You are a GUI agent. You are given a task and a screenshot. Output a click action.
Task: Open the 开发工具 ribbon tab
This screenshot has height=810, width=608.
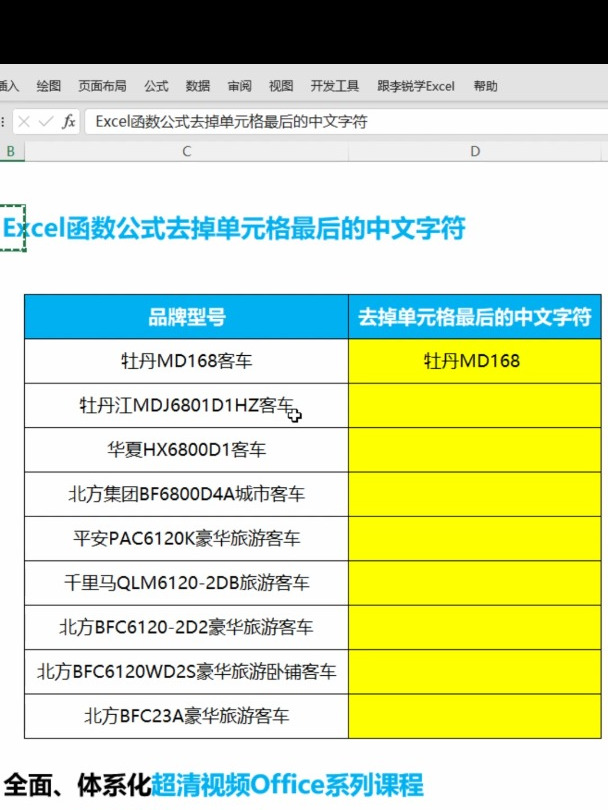(x=335, y=86)
